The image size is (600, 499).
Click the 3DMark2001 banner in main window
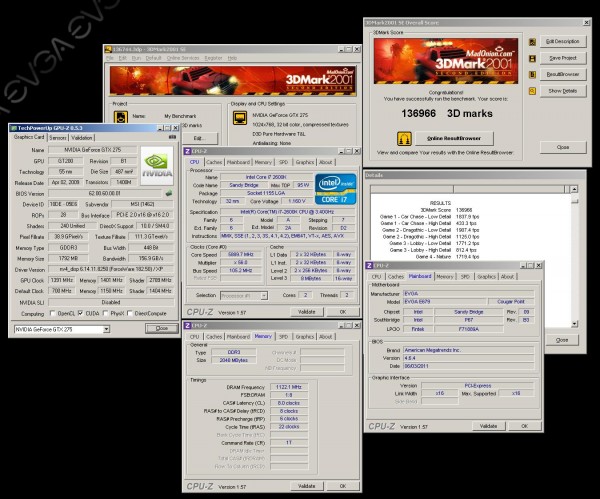click(233, 80)
